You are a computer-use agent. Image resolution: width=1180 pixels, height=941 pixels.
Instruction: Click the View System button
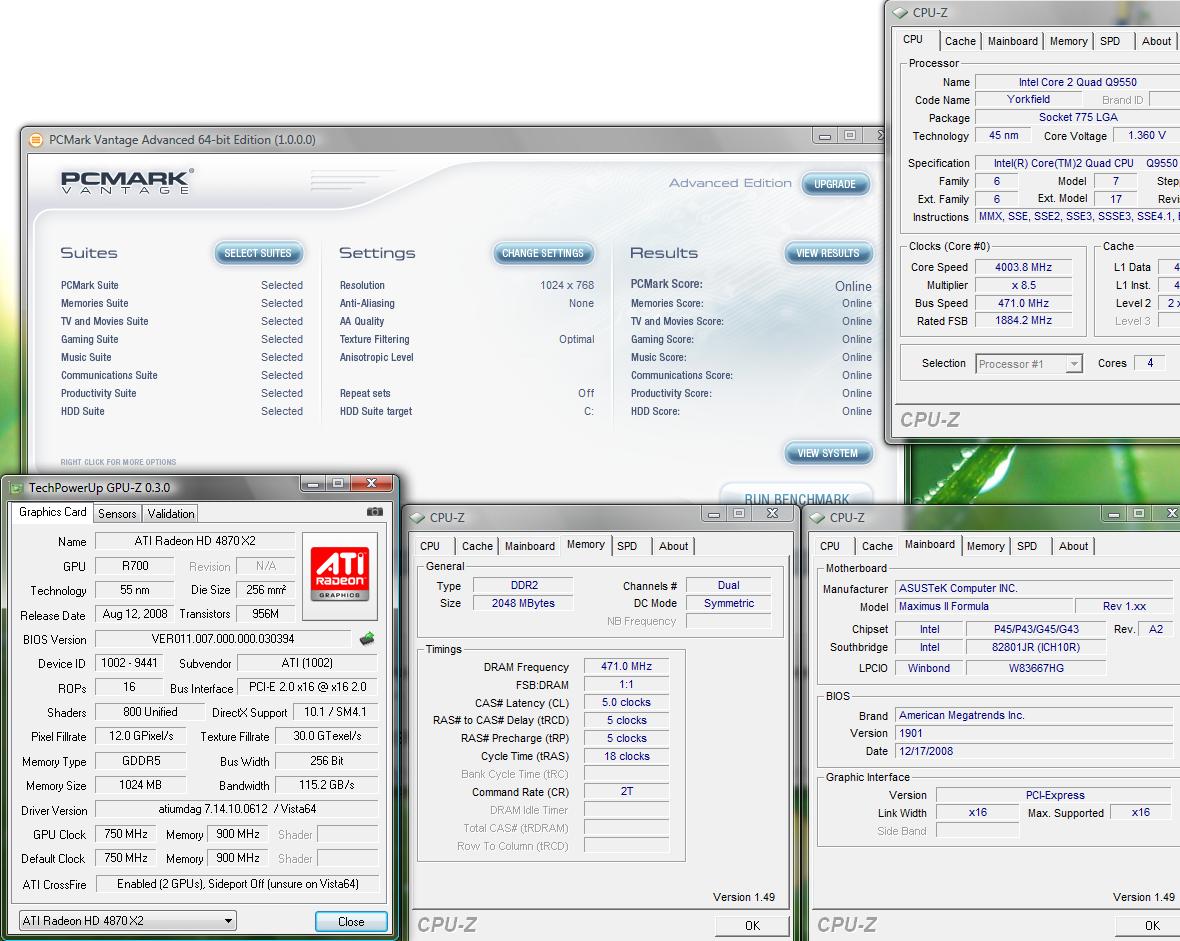[828, 453]
